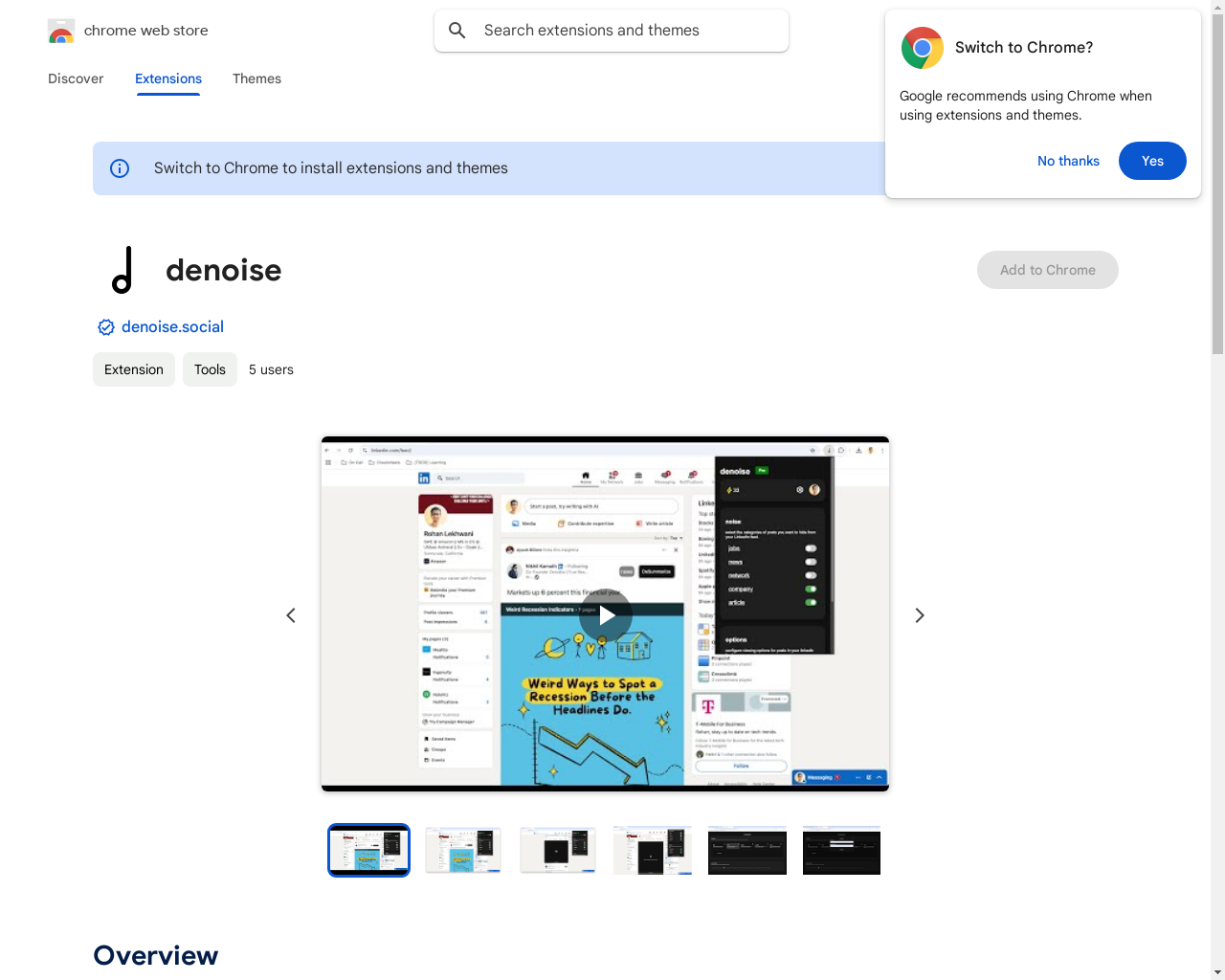The height and width of the screenshot is (980, 1225).
Task: Click the Chrome Web Store logo icon
Action: [61, 32]
